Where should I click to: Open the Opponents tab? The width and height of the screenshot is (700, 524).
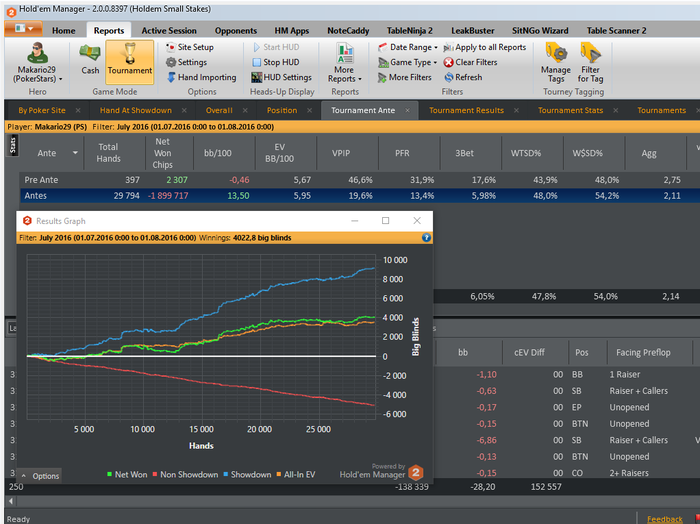(x=236, y=30)
